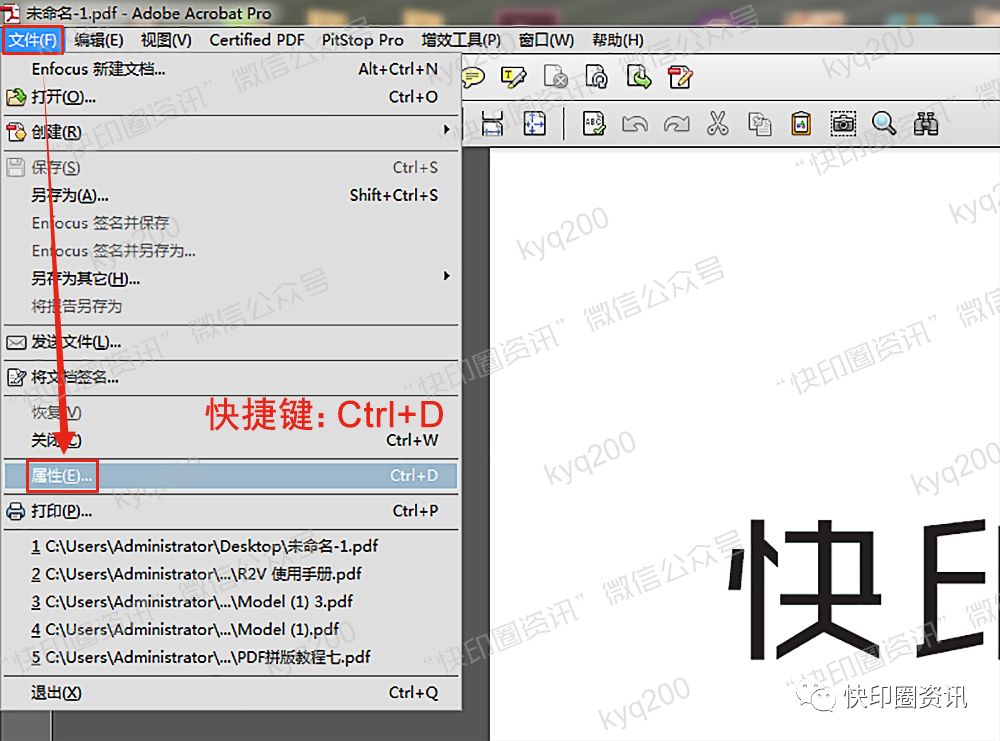Choose 退出(X) to quit Acrobat
The height and width of the screenshot is (741, 1000).
(232, 693)
